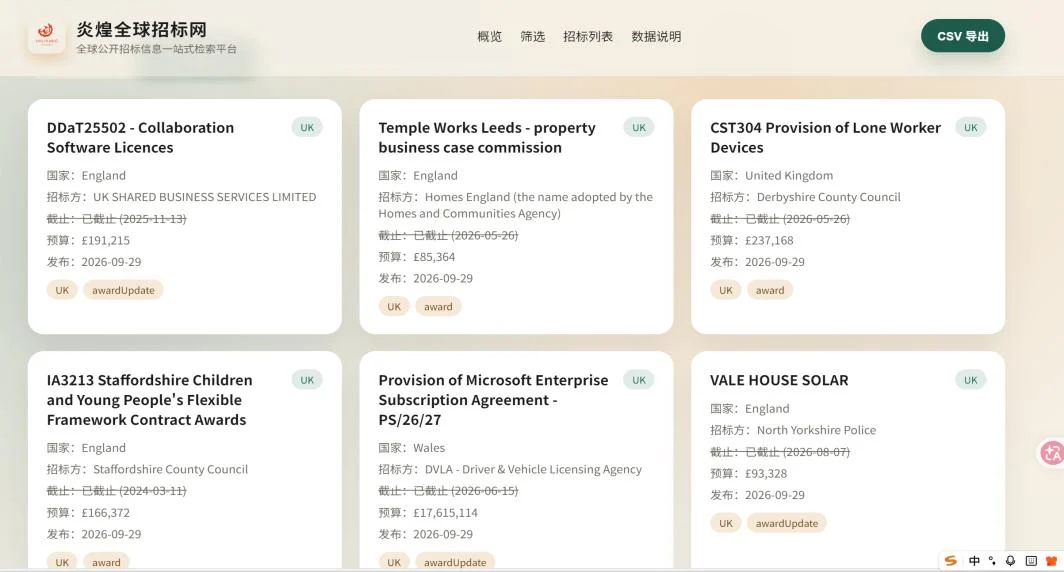Click the award tag on IA3213 Staffordshire card
This screenshot has width=1064, height=572.
[107, 562]
